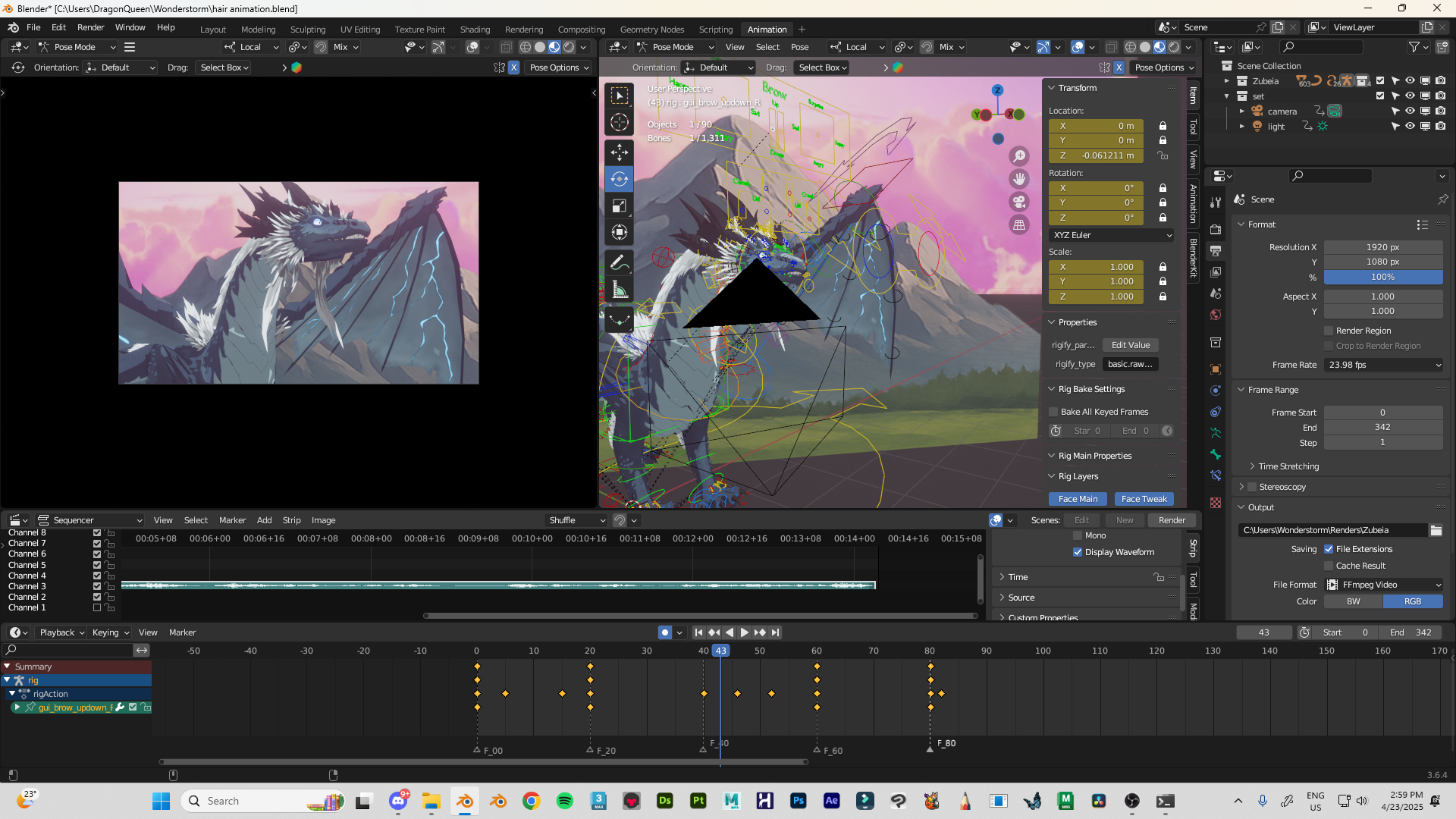
Task: Jump to timeline end frame
Action: [x=774, y=632]
